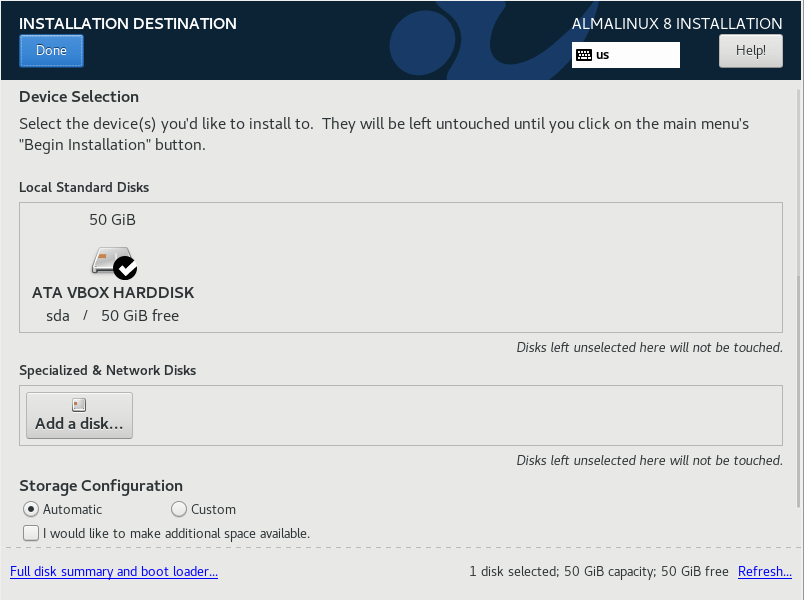This screenshot has width=804, height=600.
Task: Click the 'Local Standard Disks' heading
Action: [84, 187]
